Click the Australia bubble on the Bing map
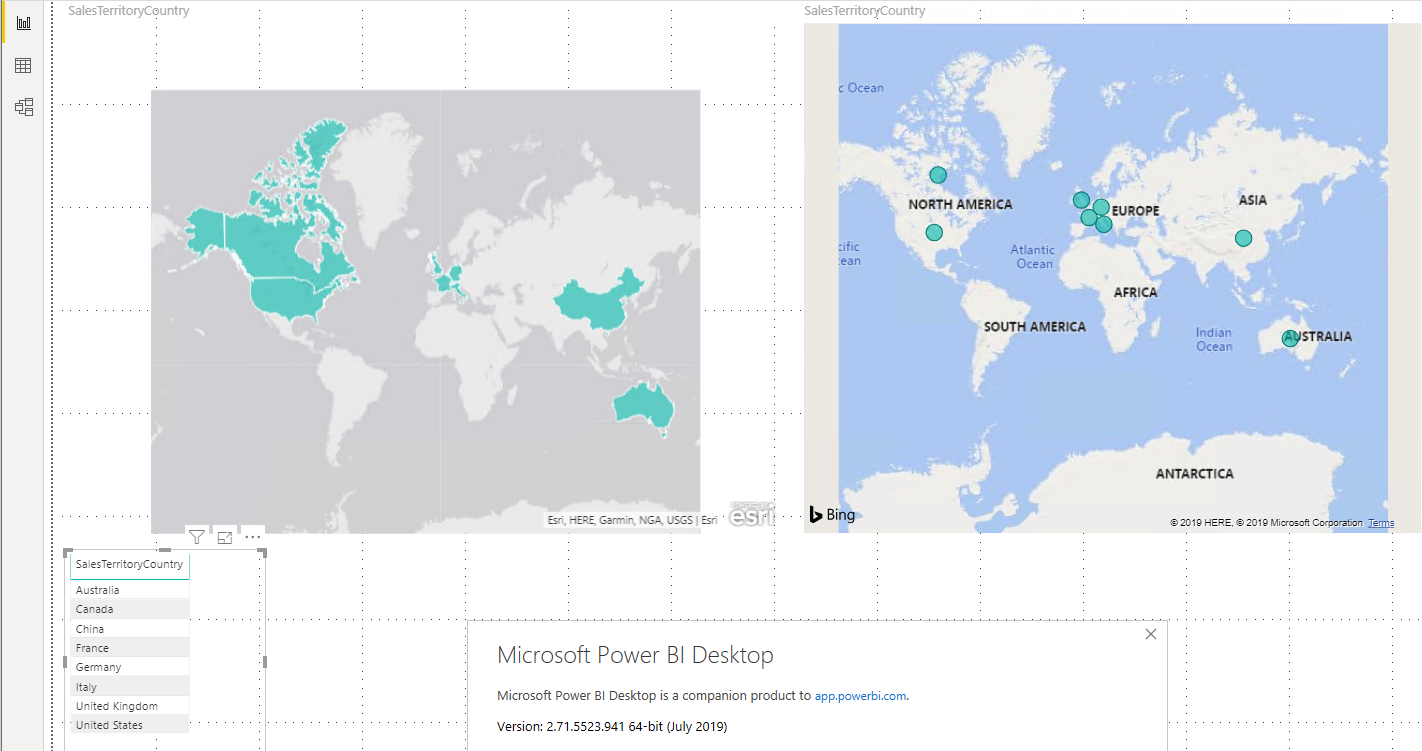 click(x=1290, y=338)
